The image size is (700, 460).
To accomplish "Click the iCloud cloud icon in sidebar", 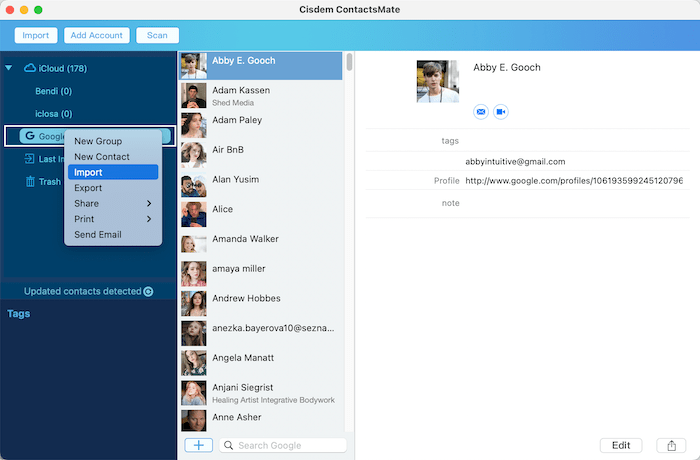I will click(29, 68).
